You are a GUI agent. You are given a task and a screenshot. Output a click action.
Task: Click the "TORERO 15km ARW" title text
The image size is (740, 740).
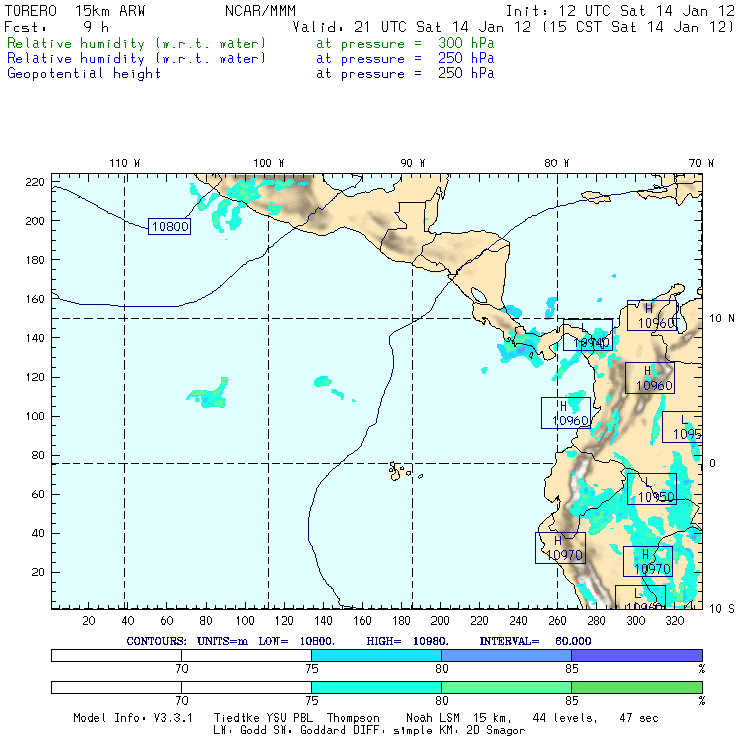pyautogui.click(x=75, y=11)
